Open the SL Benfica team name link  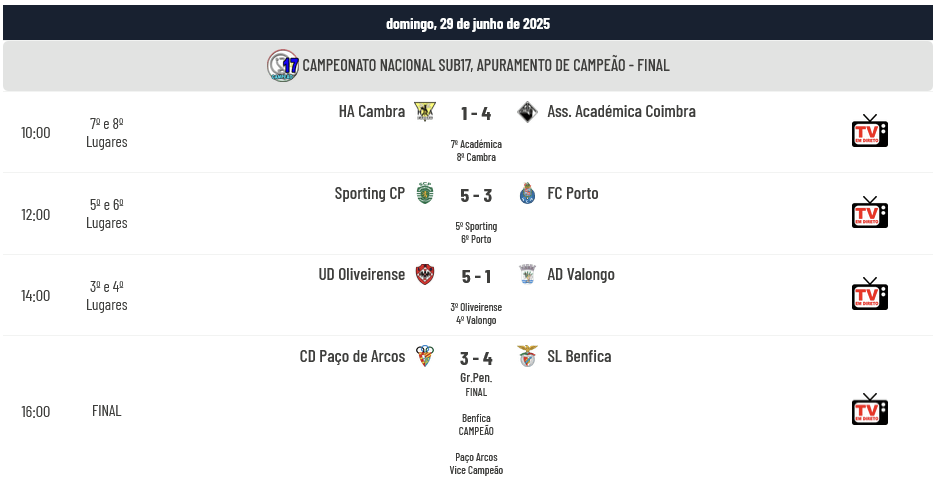(579, 356)
